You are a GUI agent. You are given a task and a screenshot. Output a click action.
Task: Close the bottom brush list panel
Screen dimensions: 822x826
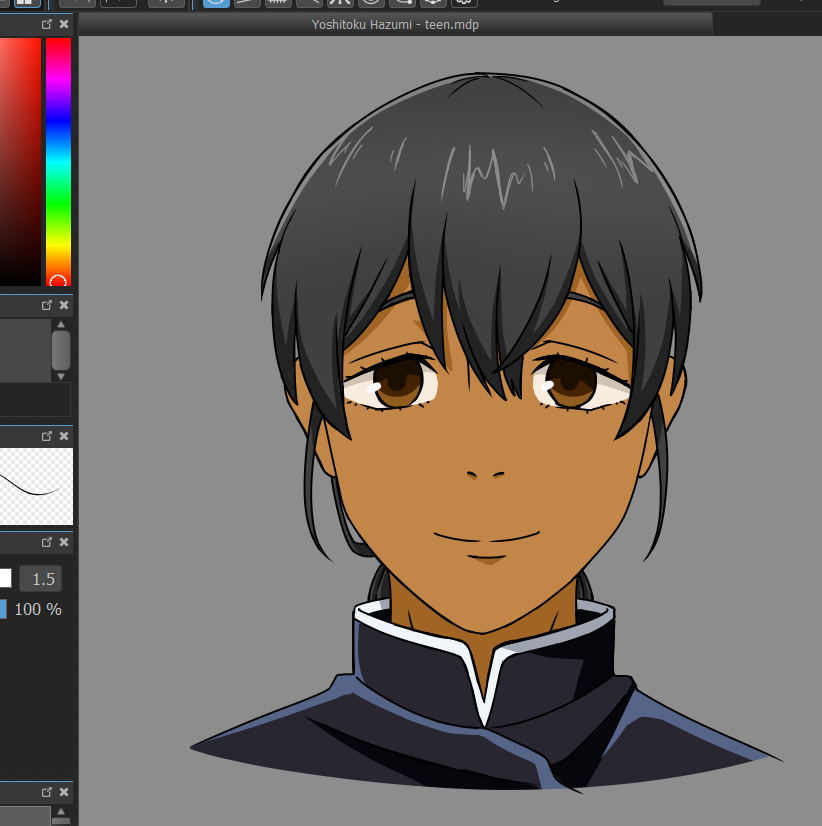pos(64,792)
